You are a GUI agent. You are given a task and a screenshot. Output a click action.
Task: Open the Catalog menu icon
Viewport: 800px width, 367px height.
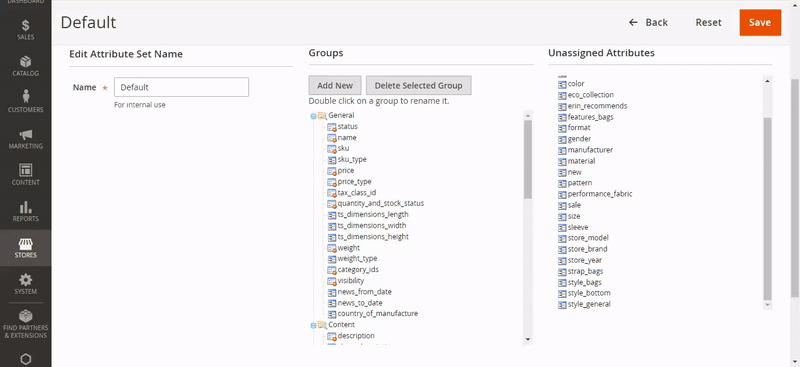click(26, 62)
